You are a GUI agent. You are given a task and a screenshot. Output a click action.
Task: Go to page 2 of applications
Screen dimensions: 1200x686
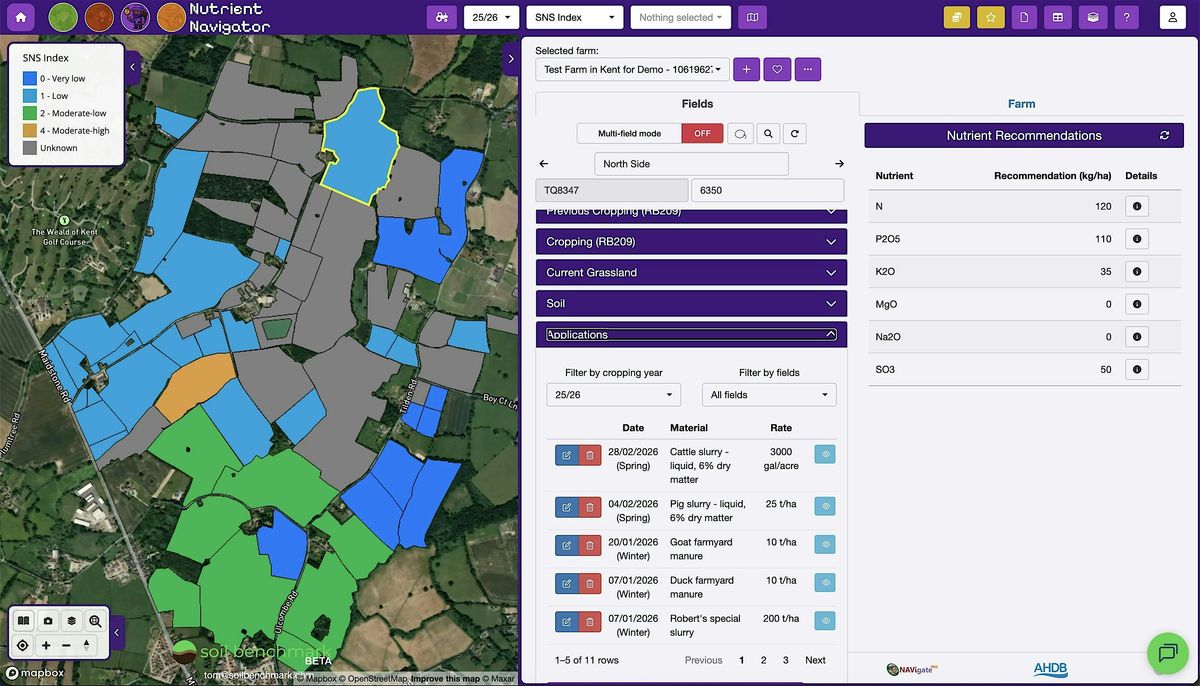coord(763,660)
